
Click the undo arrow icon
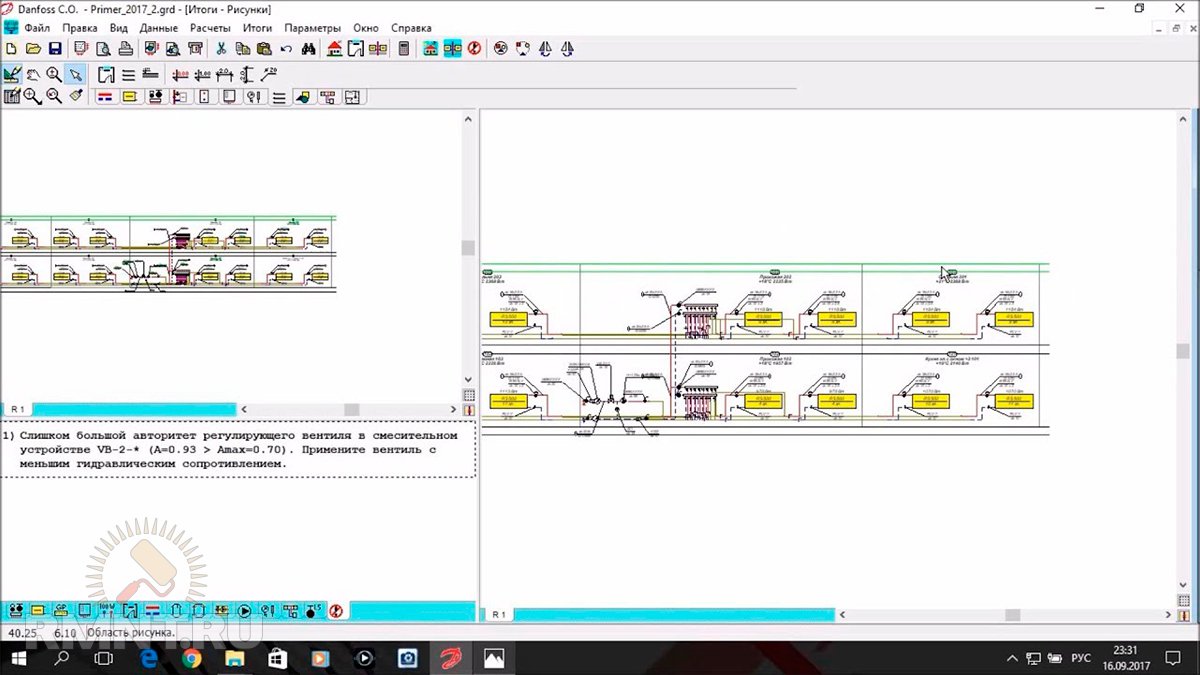(x=286, y=48)
